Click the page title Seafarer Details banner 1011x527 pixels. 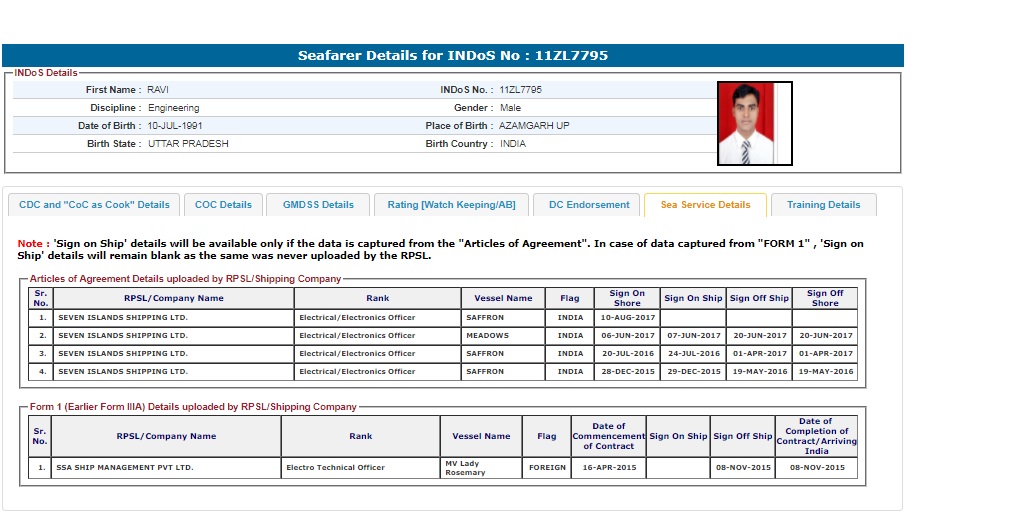[452, 56]
